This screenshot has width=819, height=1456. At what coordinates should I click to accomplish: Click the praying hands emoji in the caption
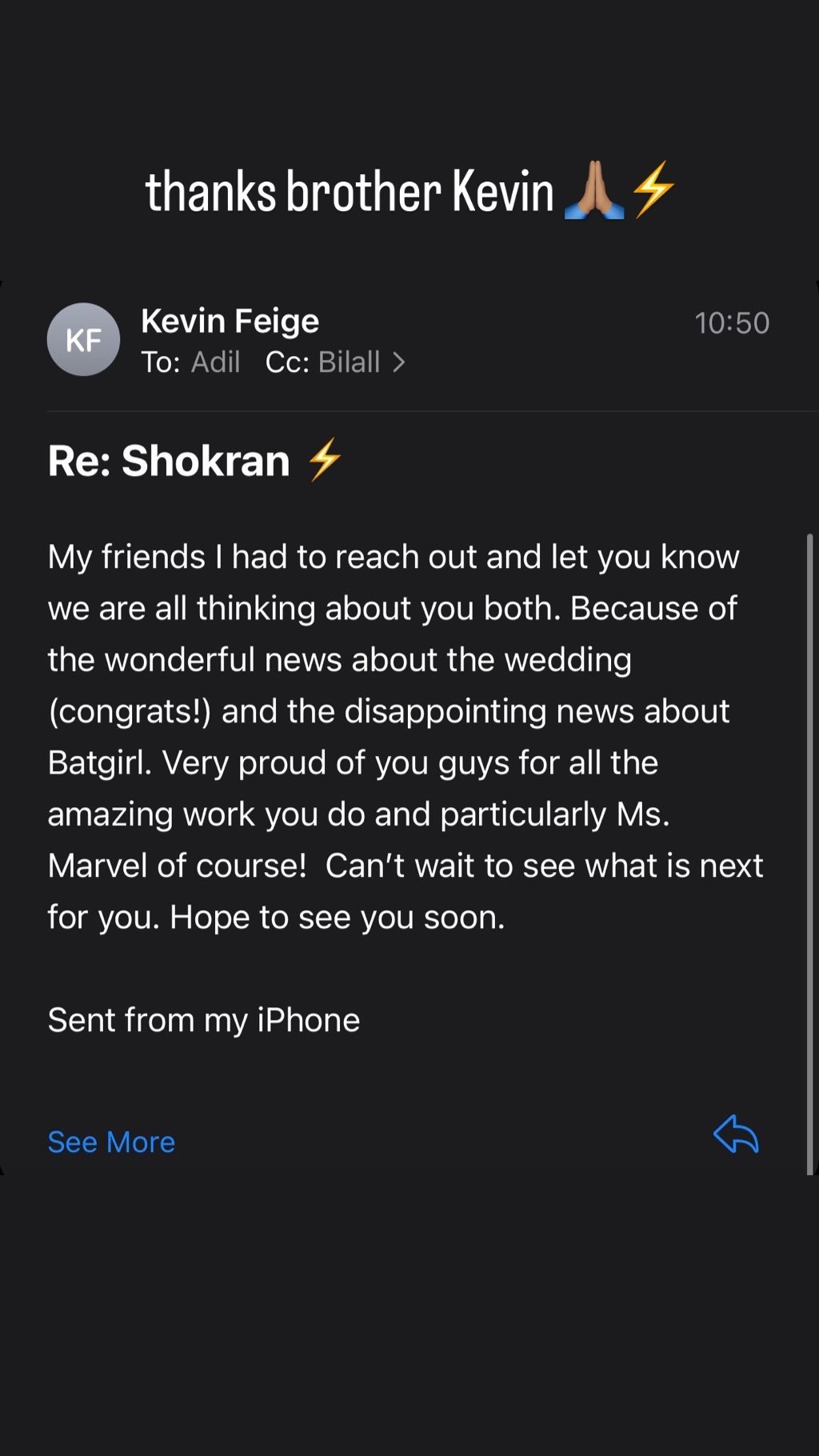click(594, 190)
